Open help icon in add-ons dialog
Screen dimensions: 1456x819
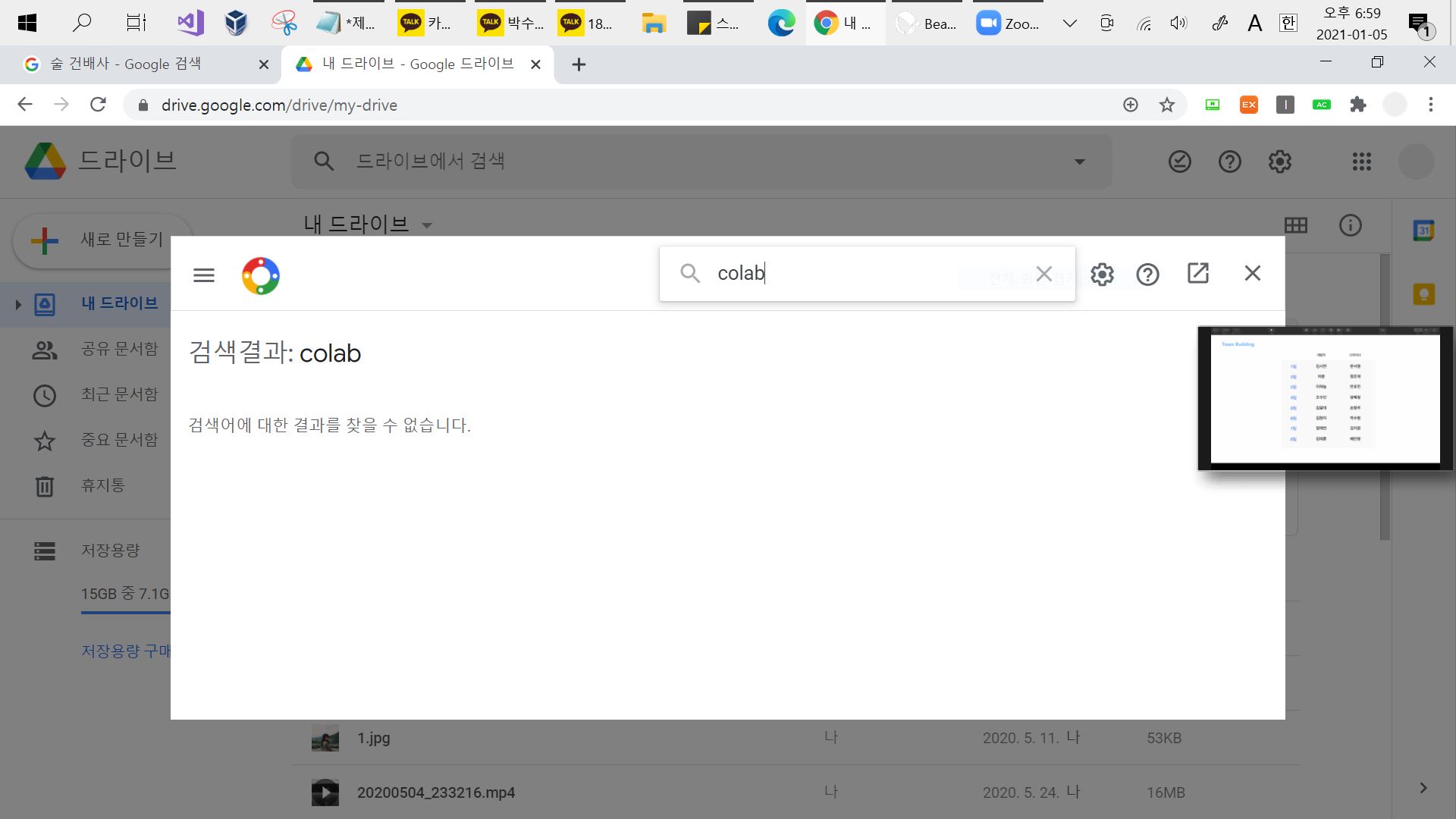pyautogui.click(x=1148, y=275)
